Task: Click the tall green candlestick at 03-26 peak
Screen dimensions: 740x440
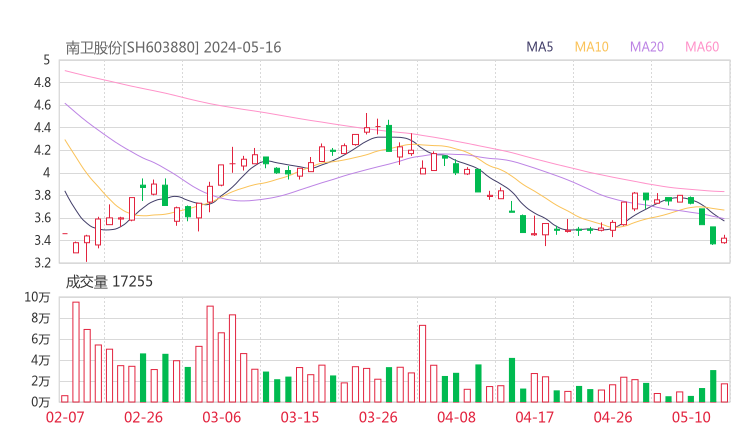Action: pyautogui.click(x=389, y=138)
